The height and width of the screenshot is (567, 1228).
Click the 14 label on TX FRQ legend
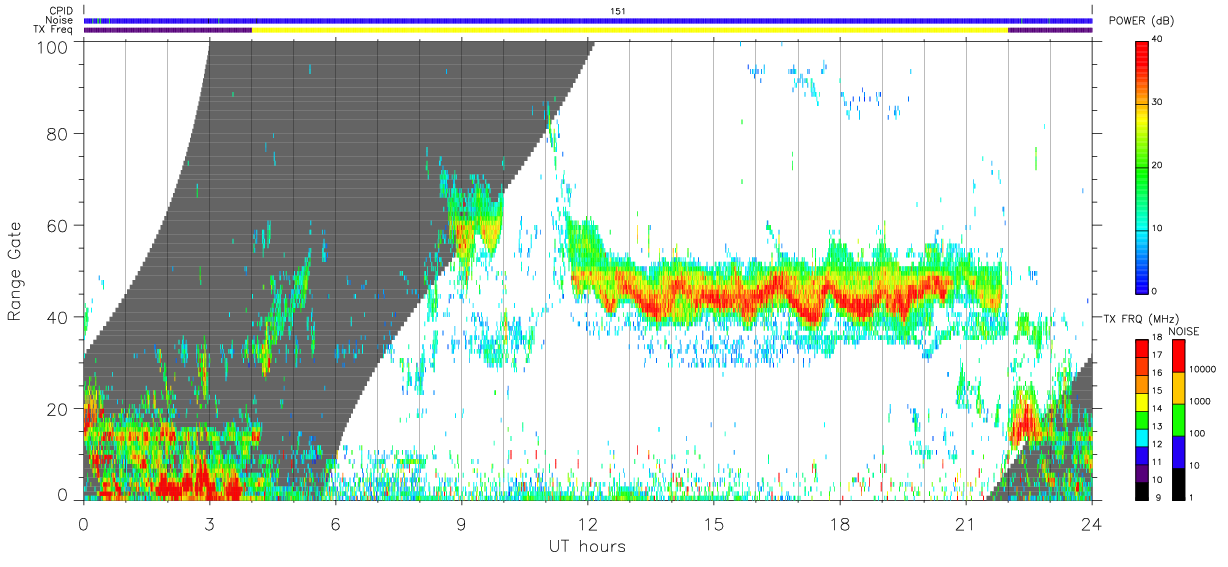pyautogui.click(x=1158, y=408)
